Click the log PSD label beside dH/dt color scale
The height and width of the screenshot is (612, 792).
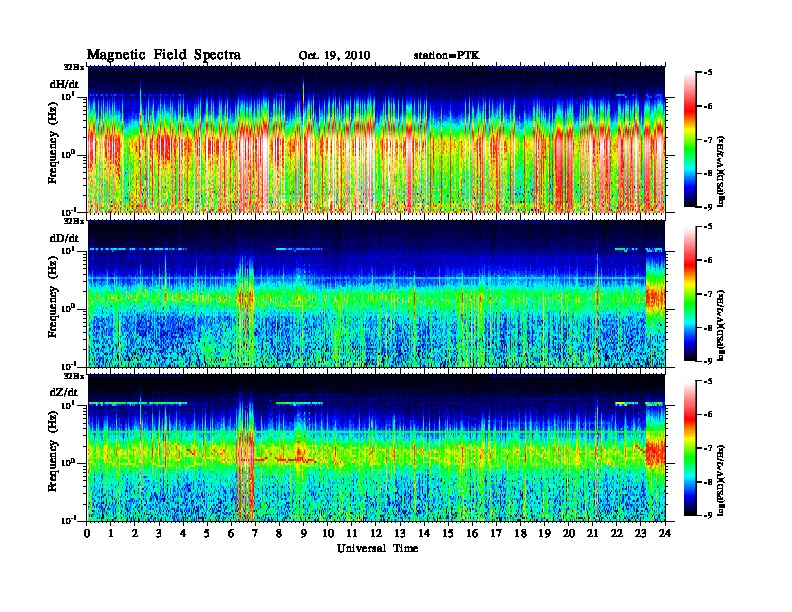(x=722, y=171)
